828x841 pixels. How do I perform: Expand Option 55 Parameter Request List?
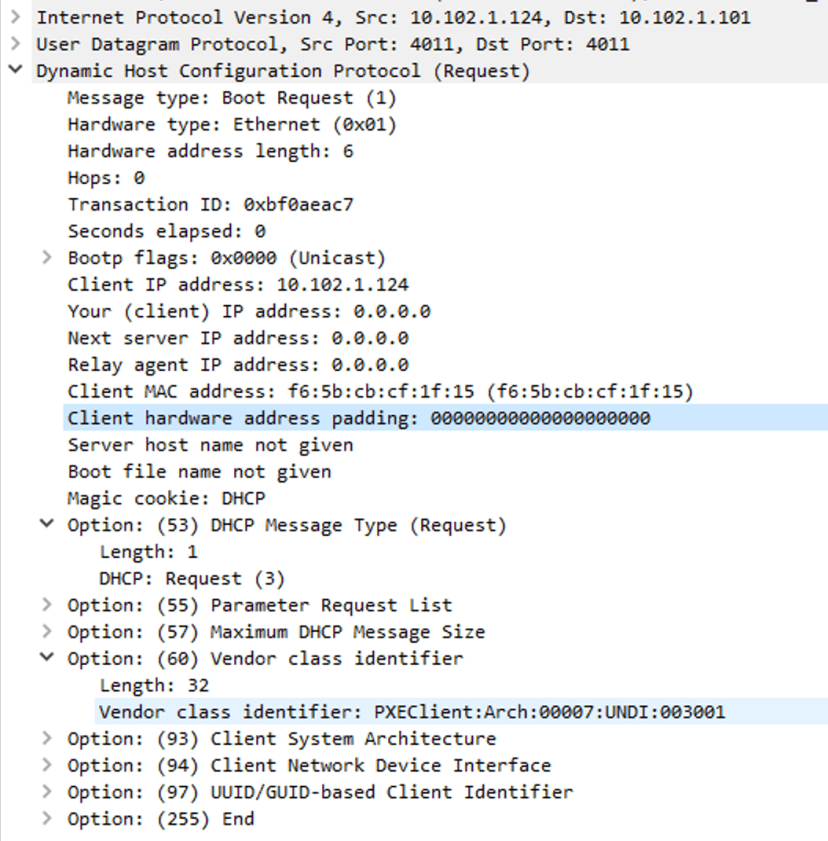(46, 605)
